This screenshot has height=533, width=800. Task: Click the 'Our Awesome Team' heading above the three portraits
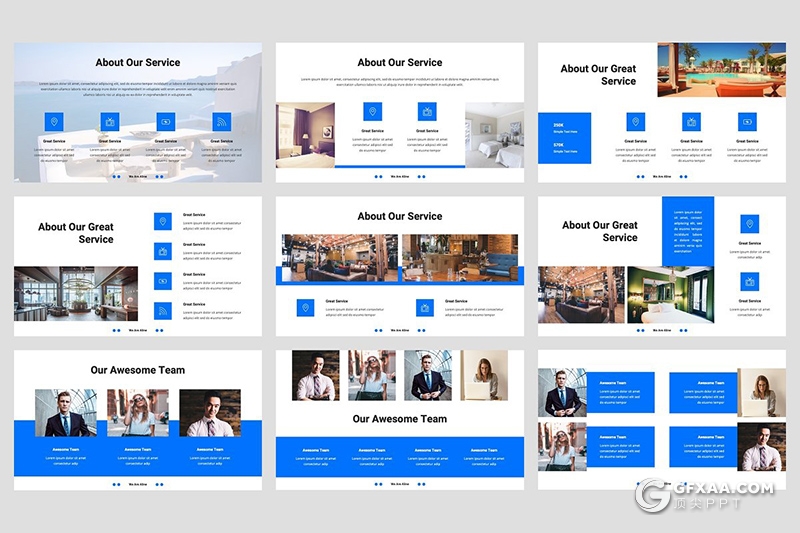tap(138, 370)
